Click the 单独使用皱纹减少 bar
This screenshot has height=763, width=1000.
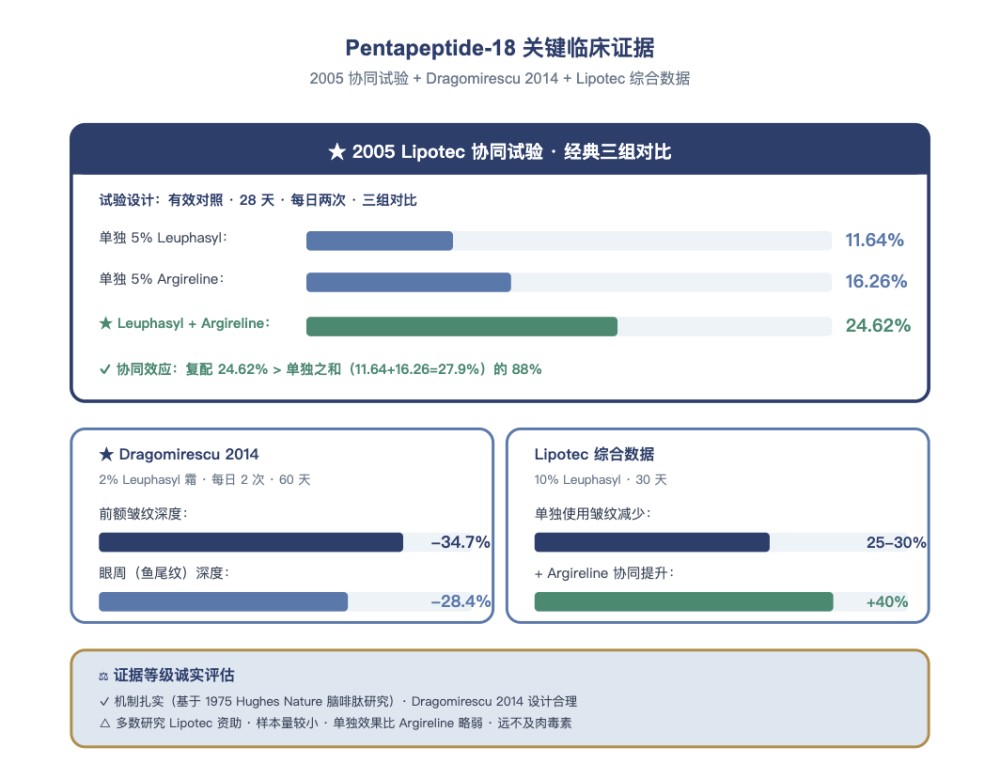tap(652, 542)
